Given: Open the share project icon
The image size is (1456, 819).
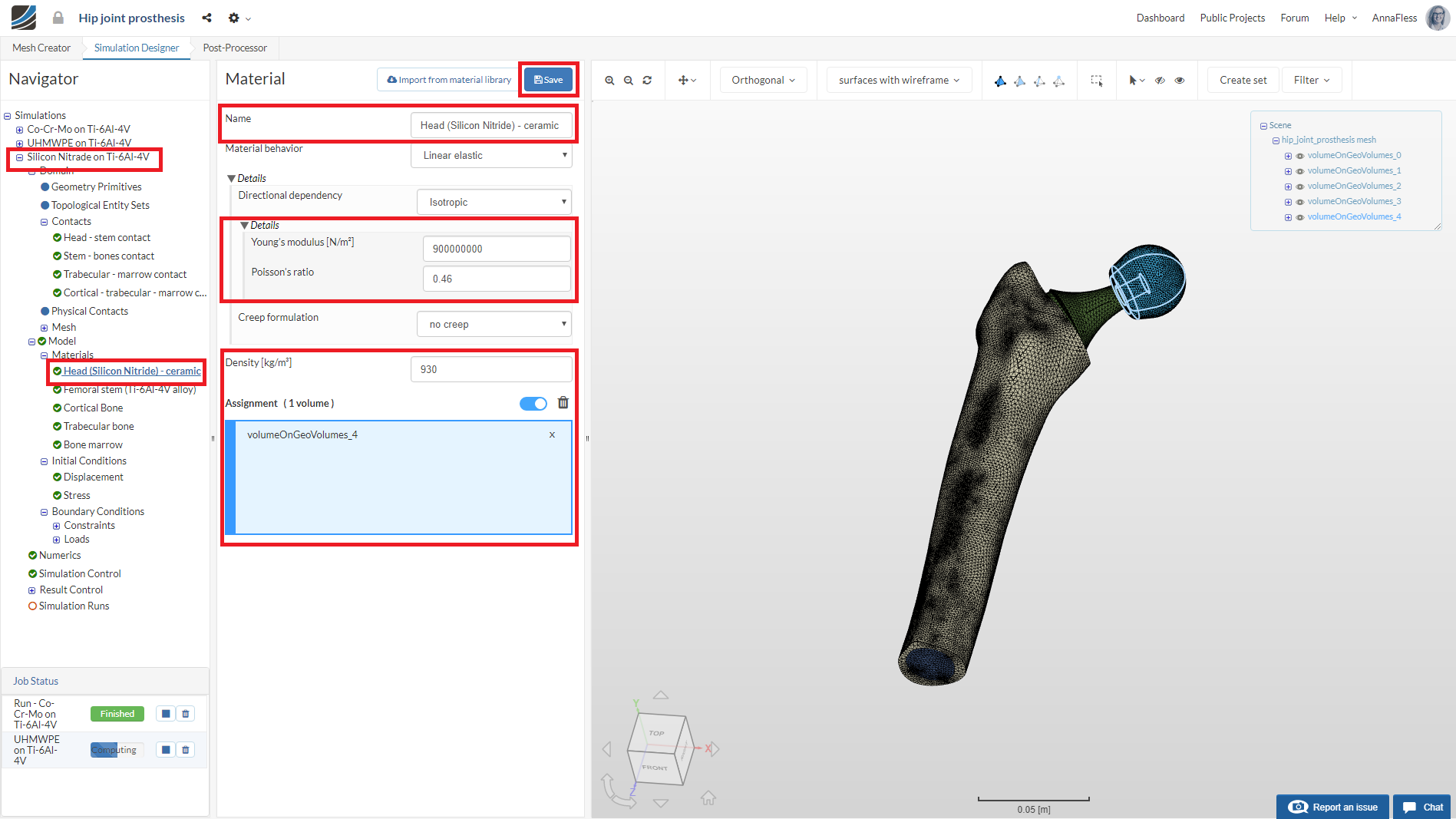Looking at the screenshot, I should pyautogui.click(x=206, y=18).
